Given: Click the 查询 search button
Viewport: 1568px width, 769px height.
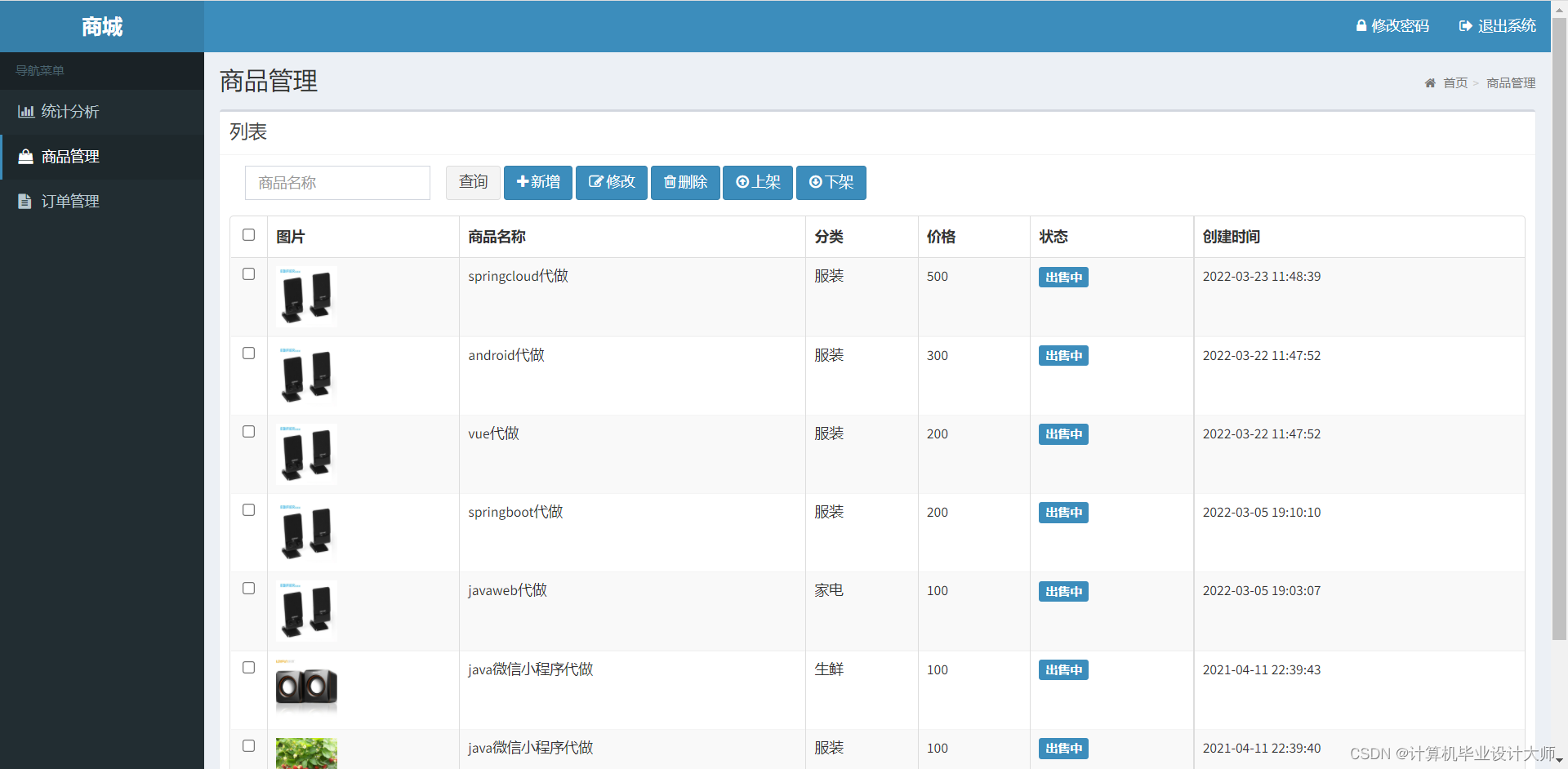Looking at the screenshot, I should (x=472, y=182).
